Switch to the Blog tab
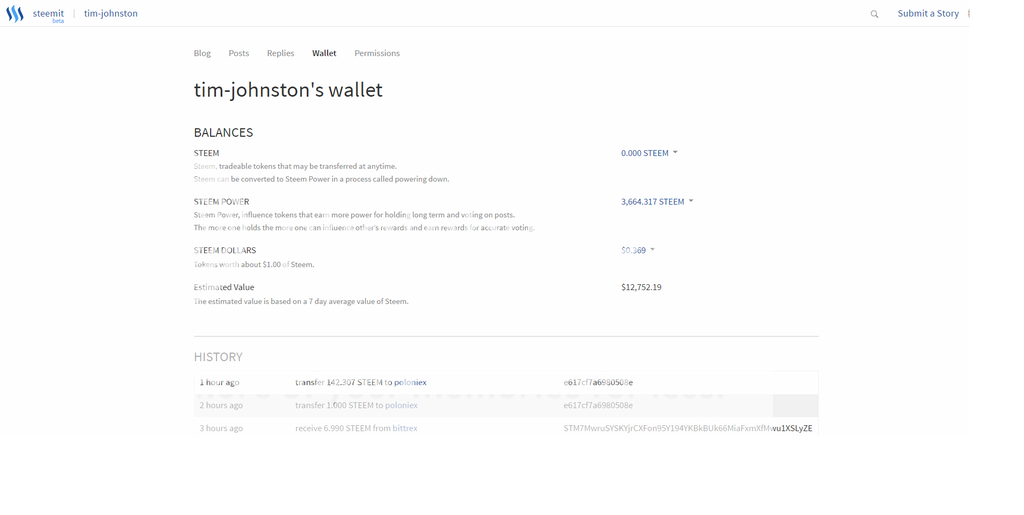Image resolution: width=1024 pixels, height=515 pixels. pos(202,53)
